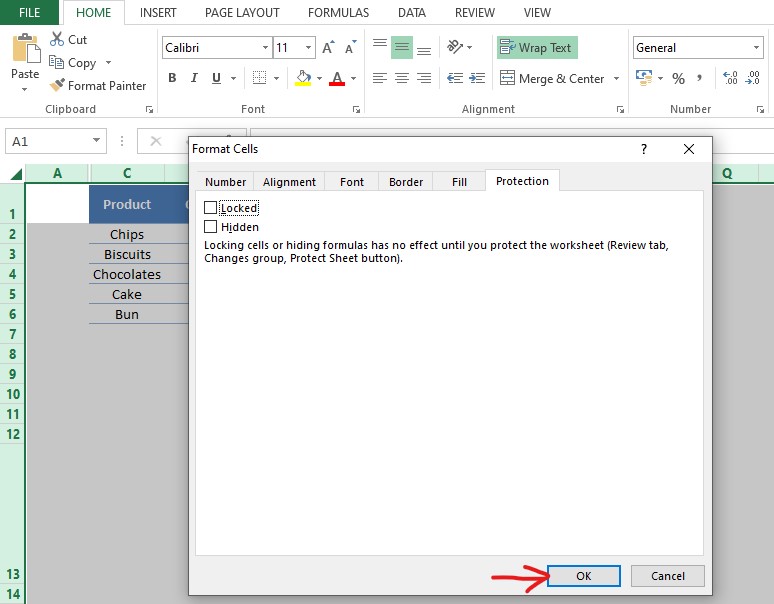Decrease decimal places
The width and height of the screenshot is (774, 604).
pos(753,78)
